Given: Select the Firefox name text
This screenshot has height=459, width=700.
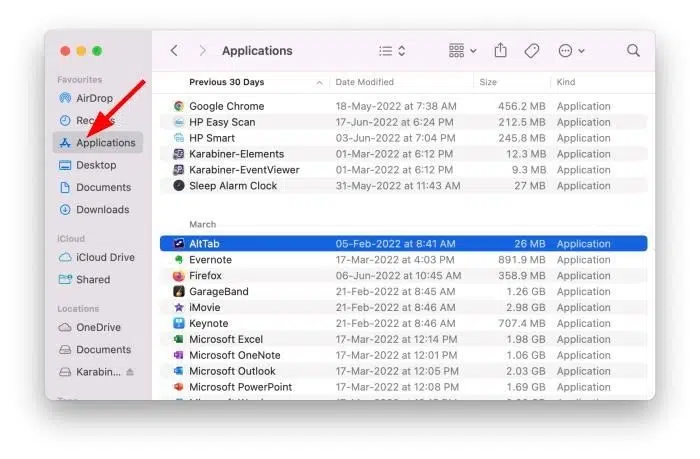Looking at the screenshot, I should click(205, 275).
